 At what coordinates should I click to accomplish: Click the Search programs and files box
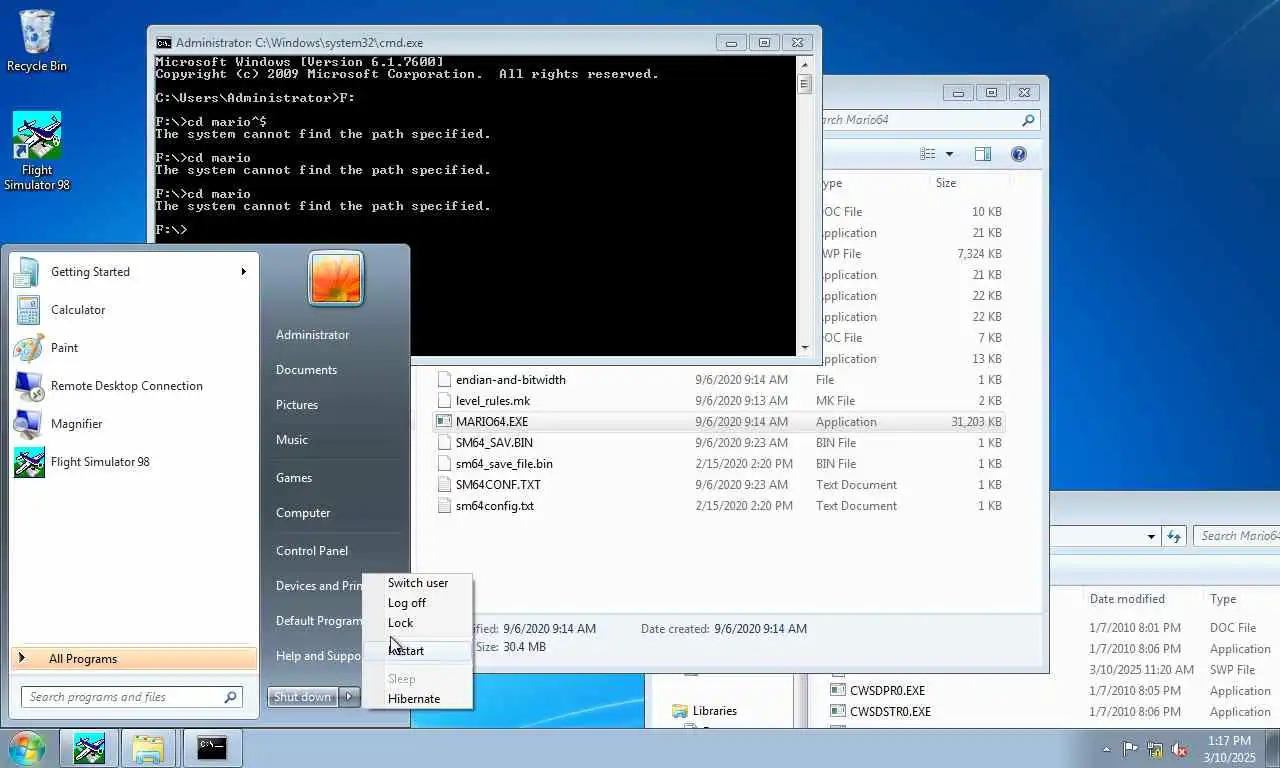point(131,697)
